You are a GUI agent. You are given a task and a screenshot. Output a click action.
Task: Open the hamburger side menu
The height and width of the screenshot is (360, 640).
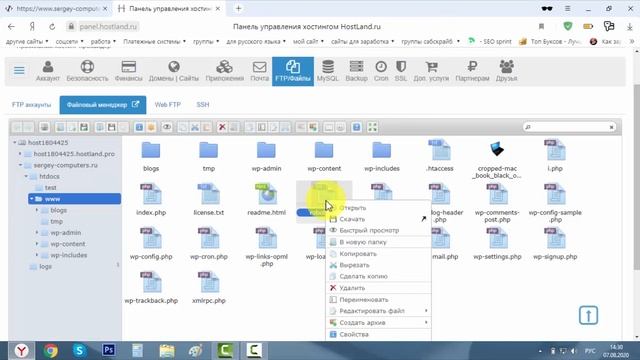pos(19,71)
